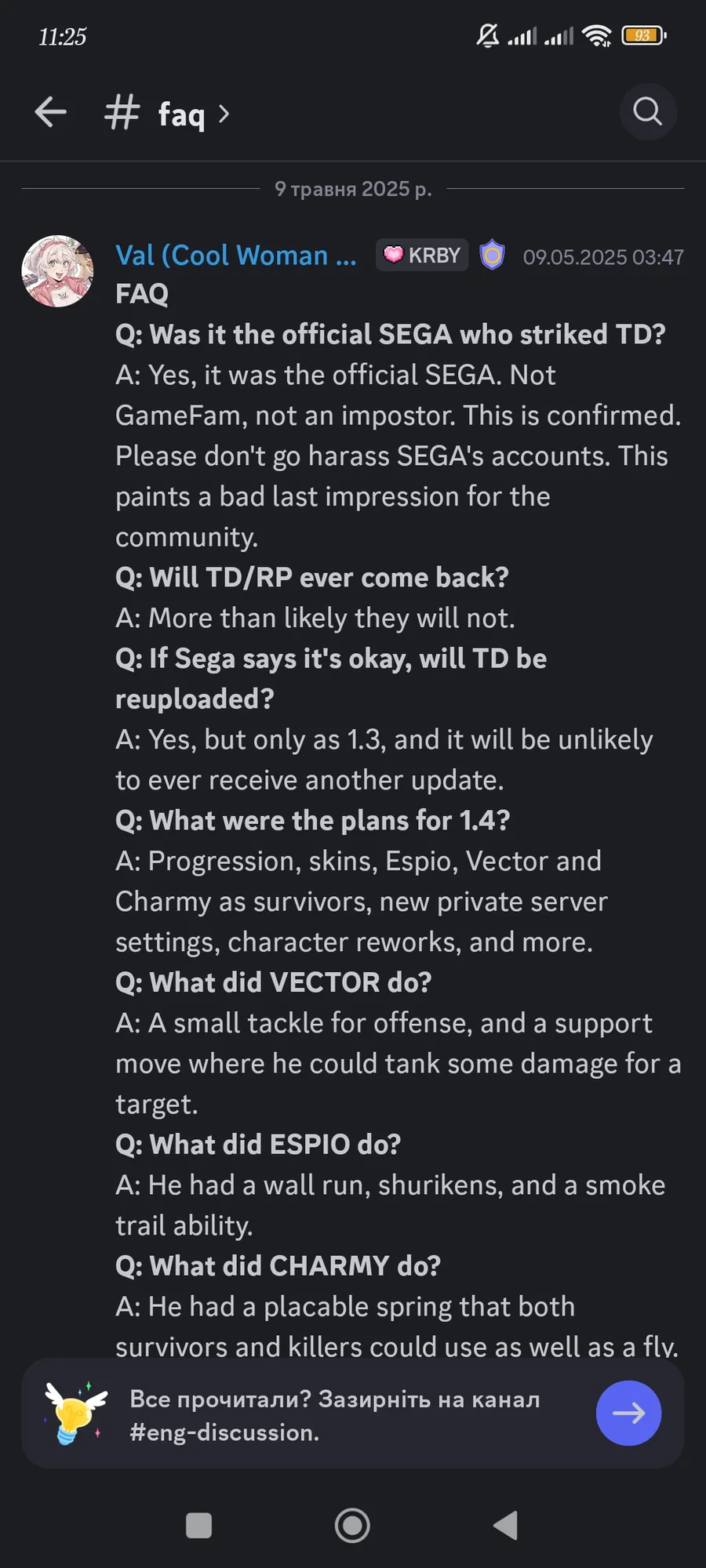Open the channel search magnifier
The width and height of the screenshot is (706, 1568).
648,112
